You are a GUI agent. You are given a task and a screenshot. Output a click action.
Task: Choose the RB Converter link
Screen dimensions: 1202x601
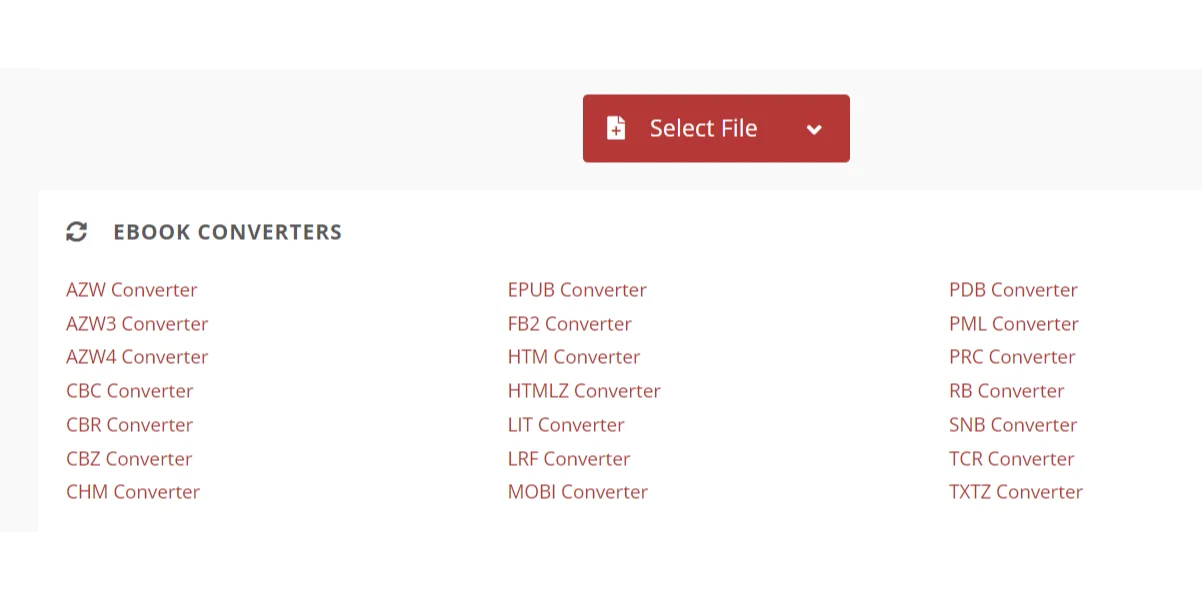(x=1007, y=391)
